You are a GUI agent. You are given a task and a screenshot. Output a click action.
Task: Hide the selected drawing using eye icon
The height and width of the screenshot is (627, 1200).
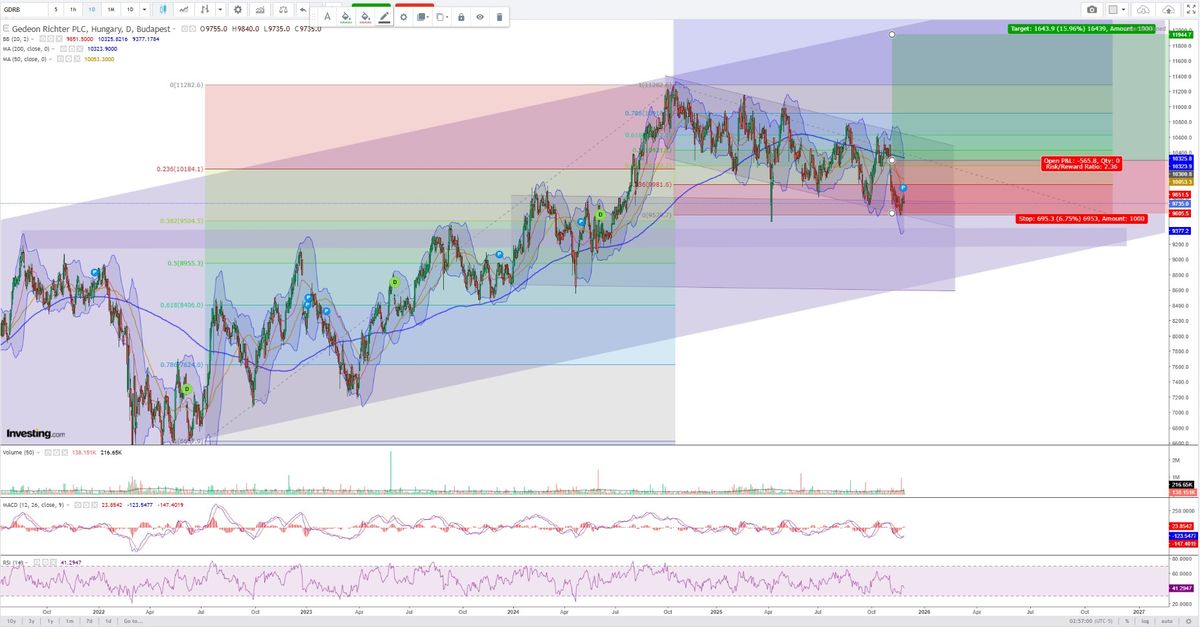click(480, 17)
